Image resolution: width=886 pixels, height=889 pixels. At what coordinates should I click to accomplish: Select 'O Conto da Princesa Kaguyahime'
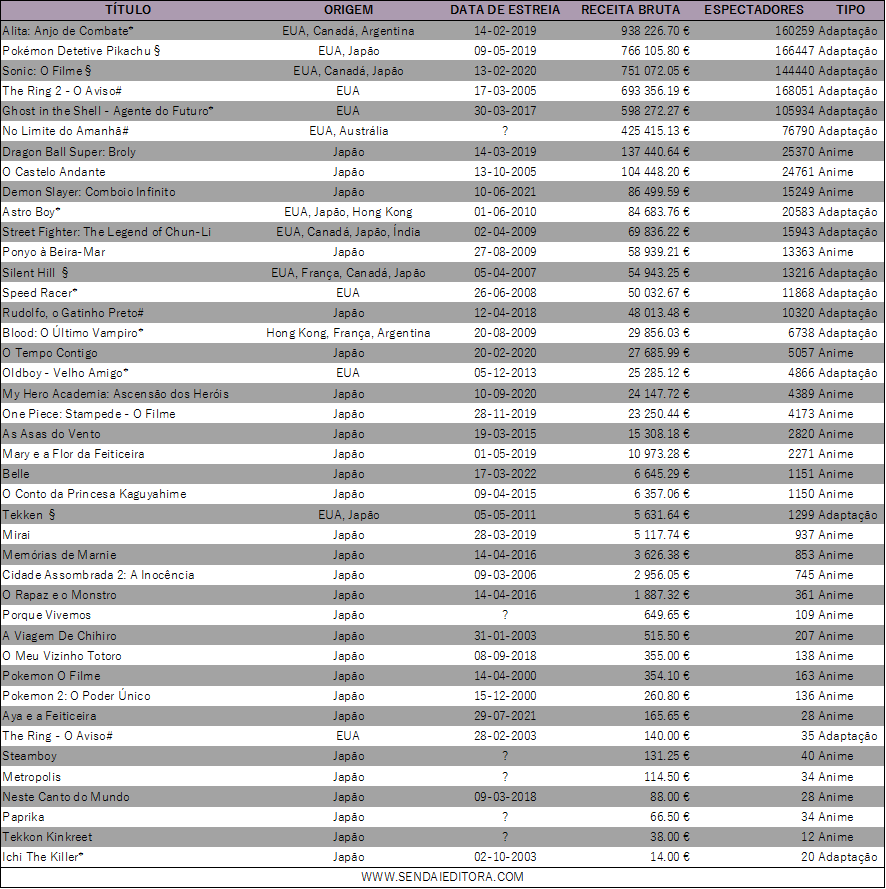pos(94,494)
